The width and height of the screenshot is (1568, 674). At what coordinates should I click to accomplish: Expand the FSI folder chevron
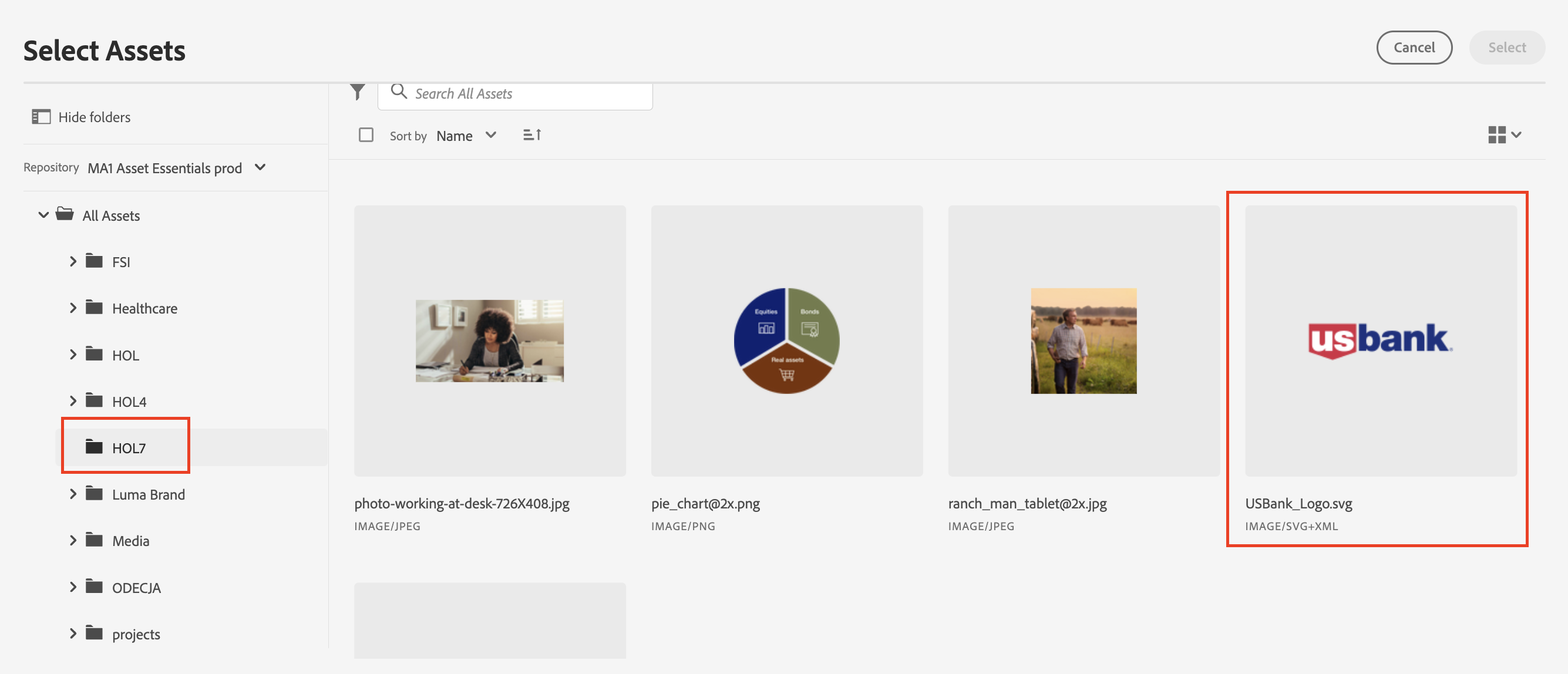pyautogui.click(x=73, y=261)
